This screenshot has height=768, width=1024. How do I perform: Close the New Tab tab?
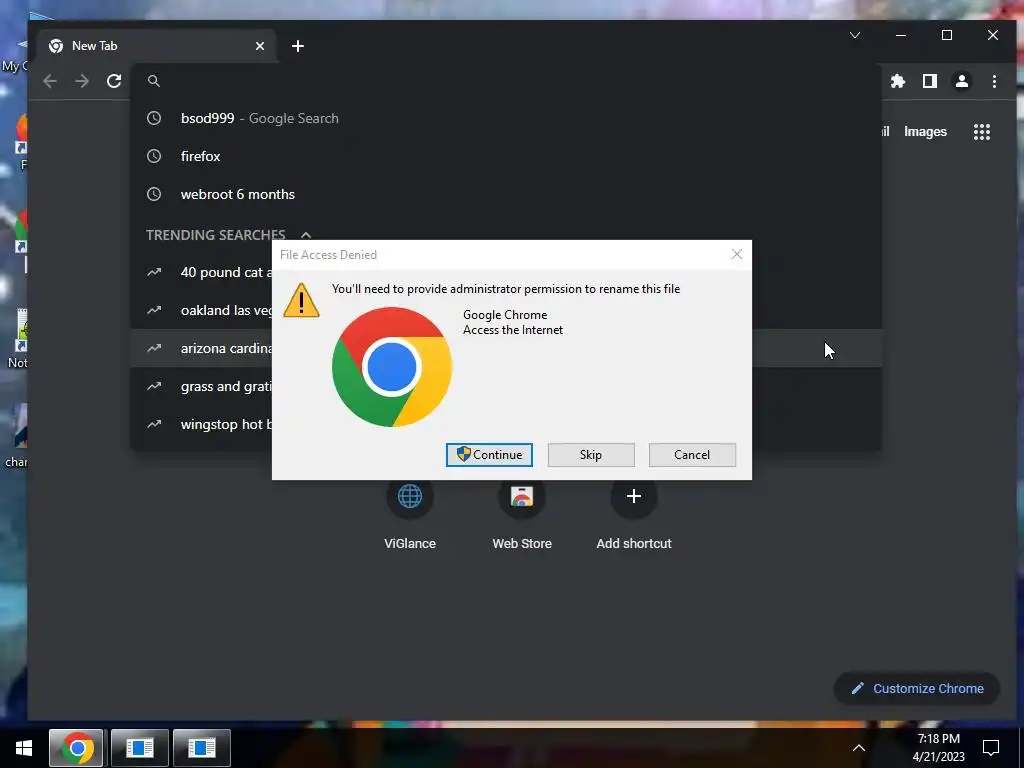click(x=260, y=46)
